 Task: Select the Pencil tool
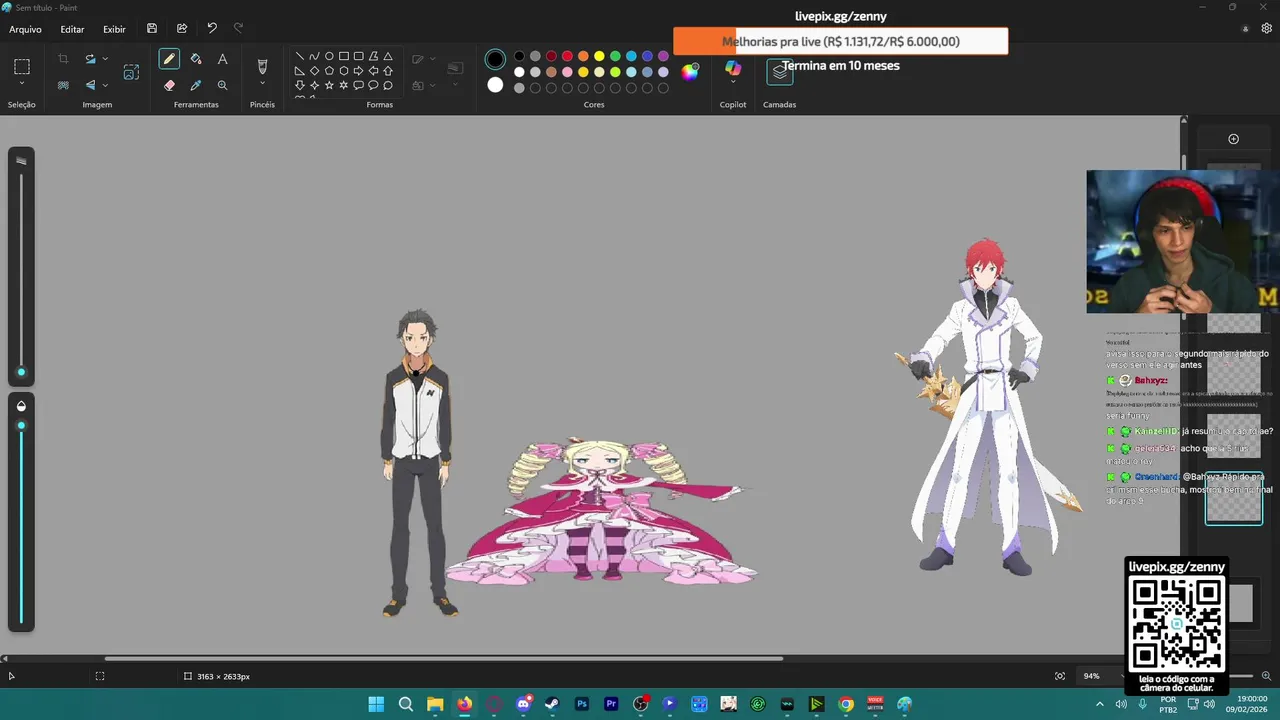point(169,59)
